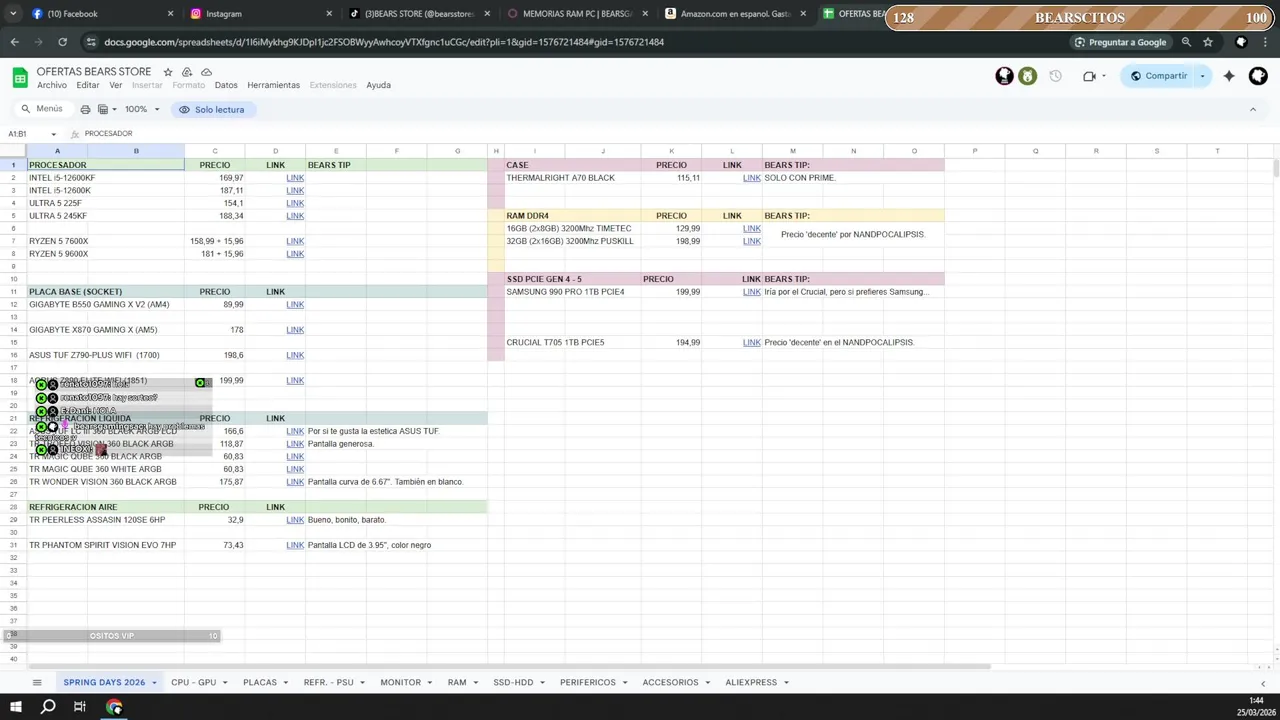Open LINK for THERMALRIGHT A70 BLACK

(x=752, y=178)
